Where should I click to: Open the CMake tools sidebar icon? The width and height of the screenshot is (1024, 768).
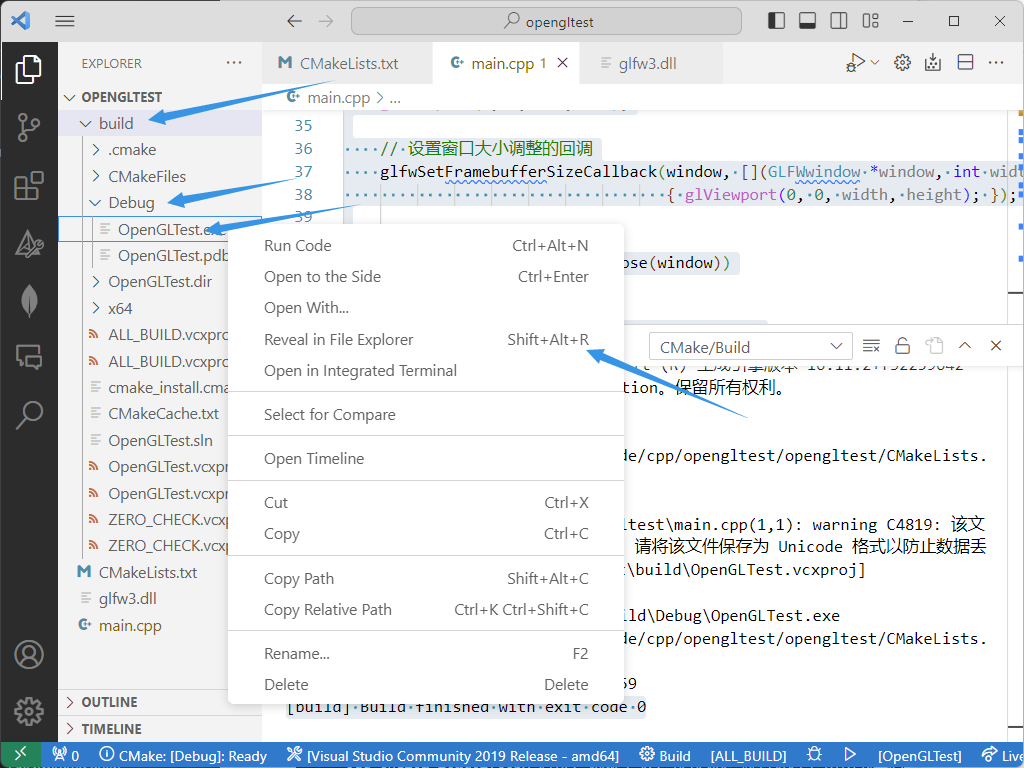(x=29, y=243)
